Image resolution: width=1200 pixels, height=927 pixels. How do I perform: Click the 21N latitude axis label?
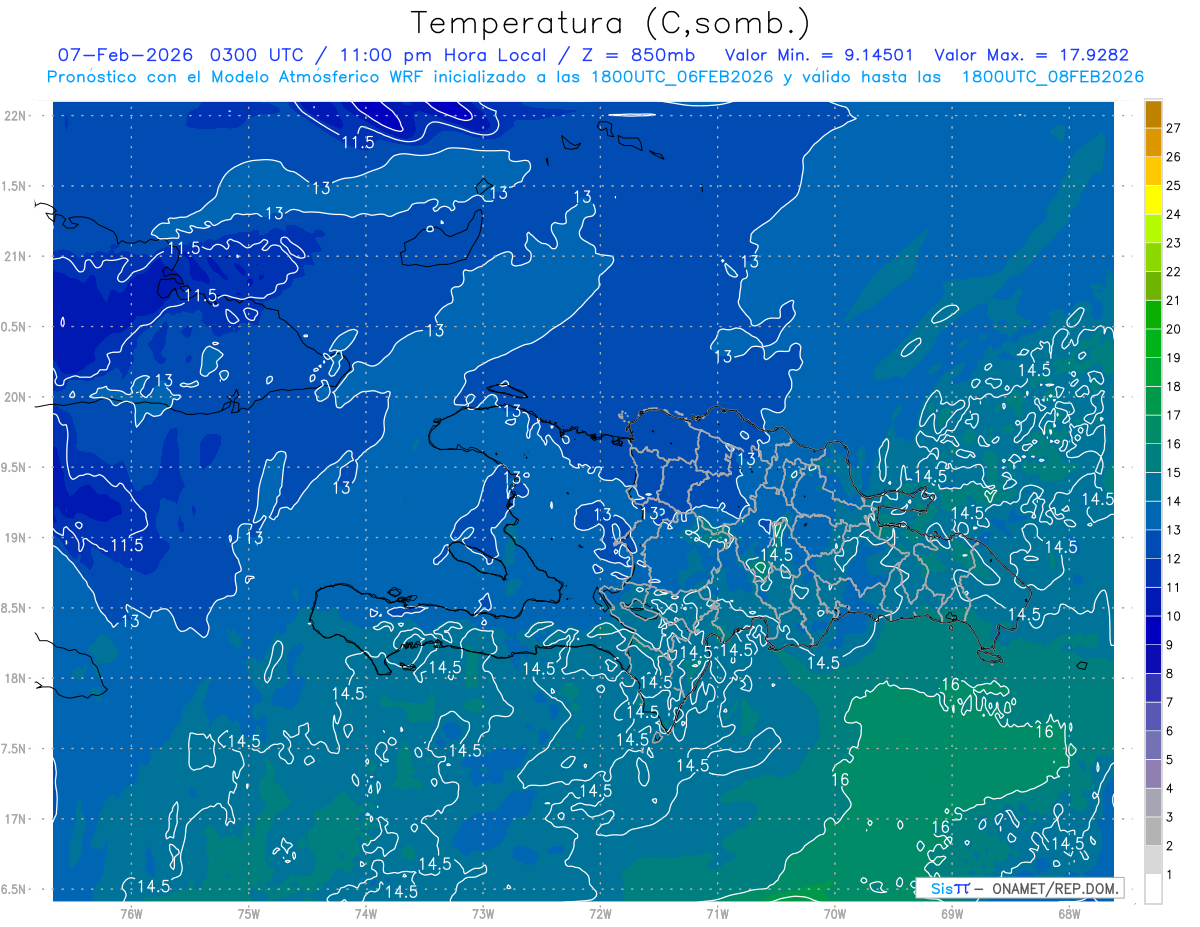(16, 256)
